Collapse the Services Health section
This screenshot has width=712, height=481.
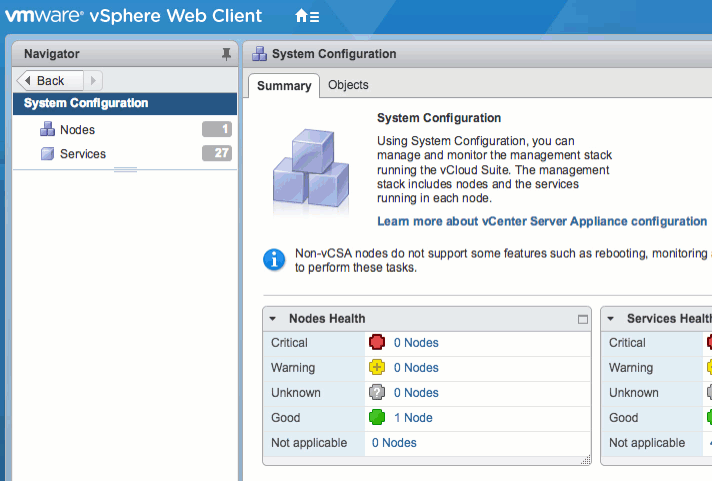click(611, 319)
